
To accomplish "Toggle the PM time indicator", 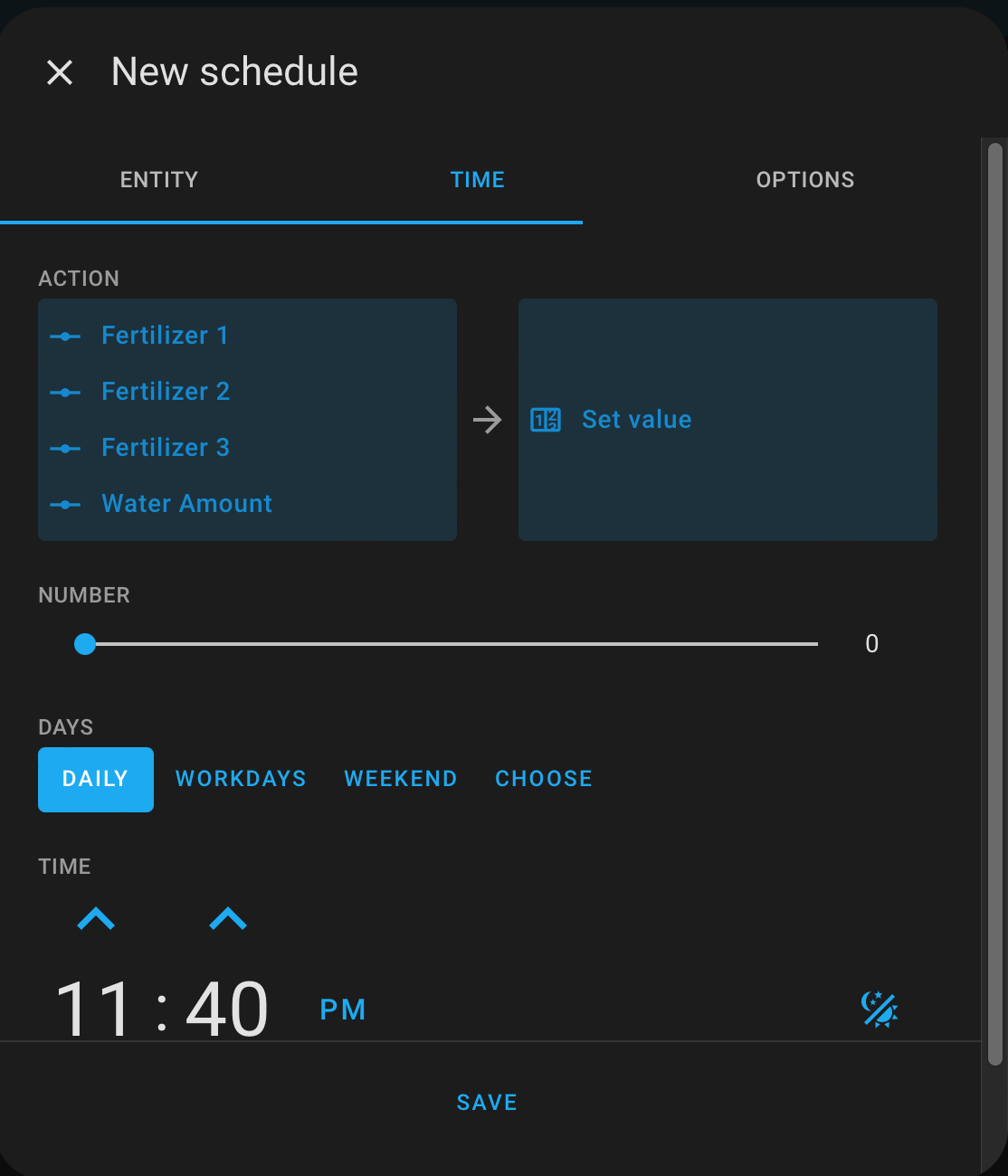I will point(342,1009).
